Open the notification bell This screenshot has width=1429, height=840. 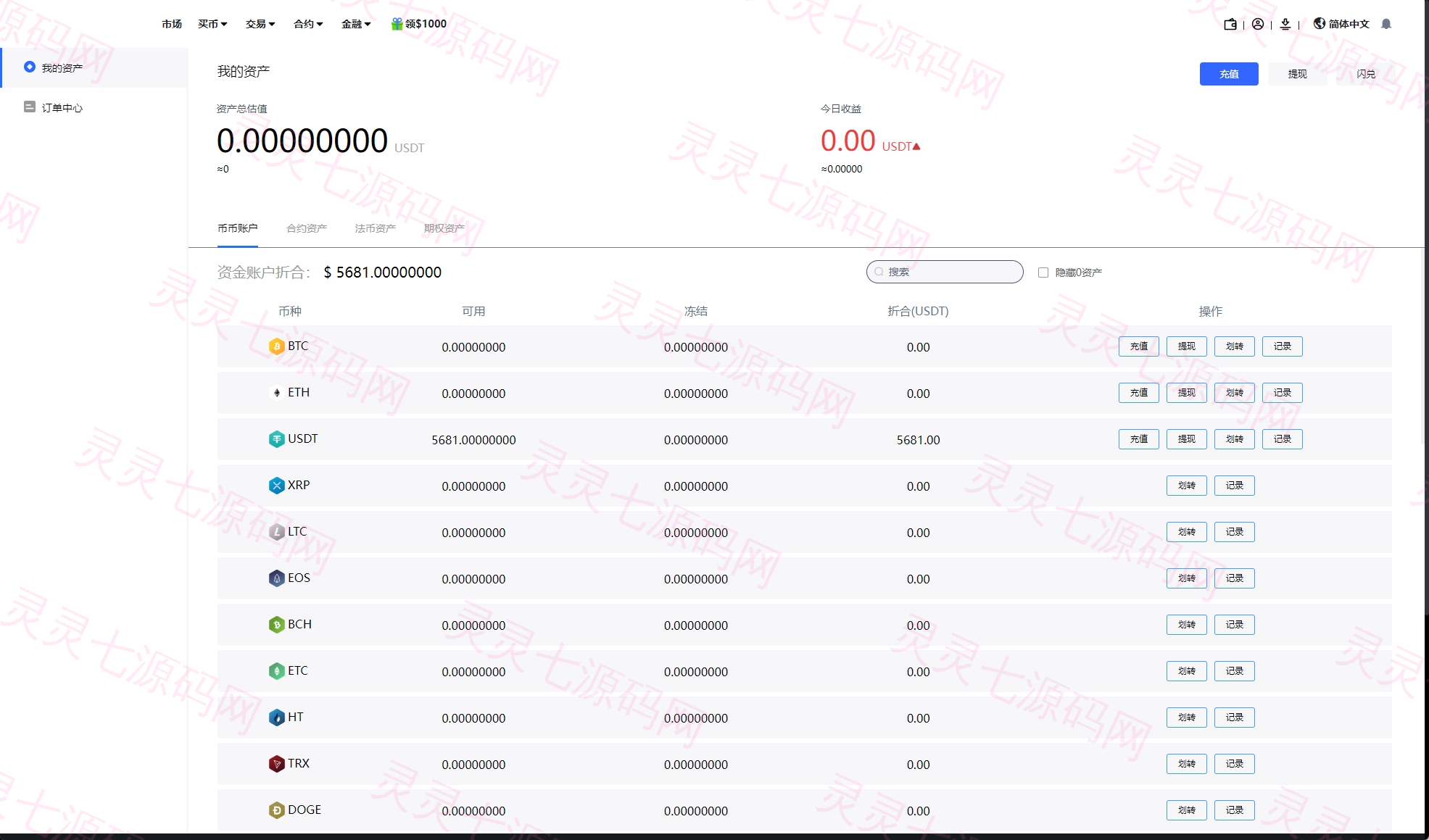1386,24
